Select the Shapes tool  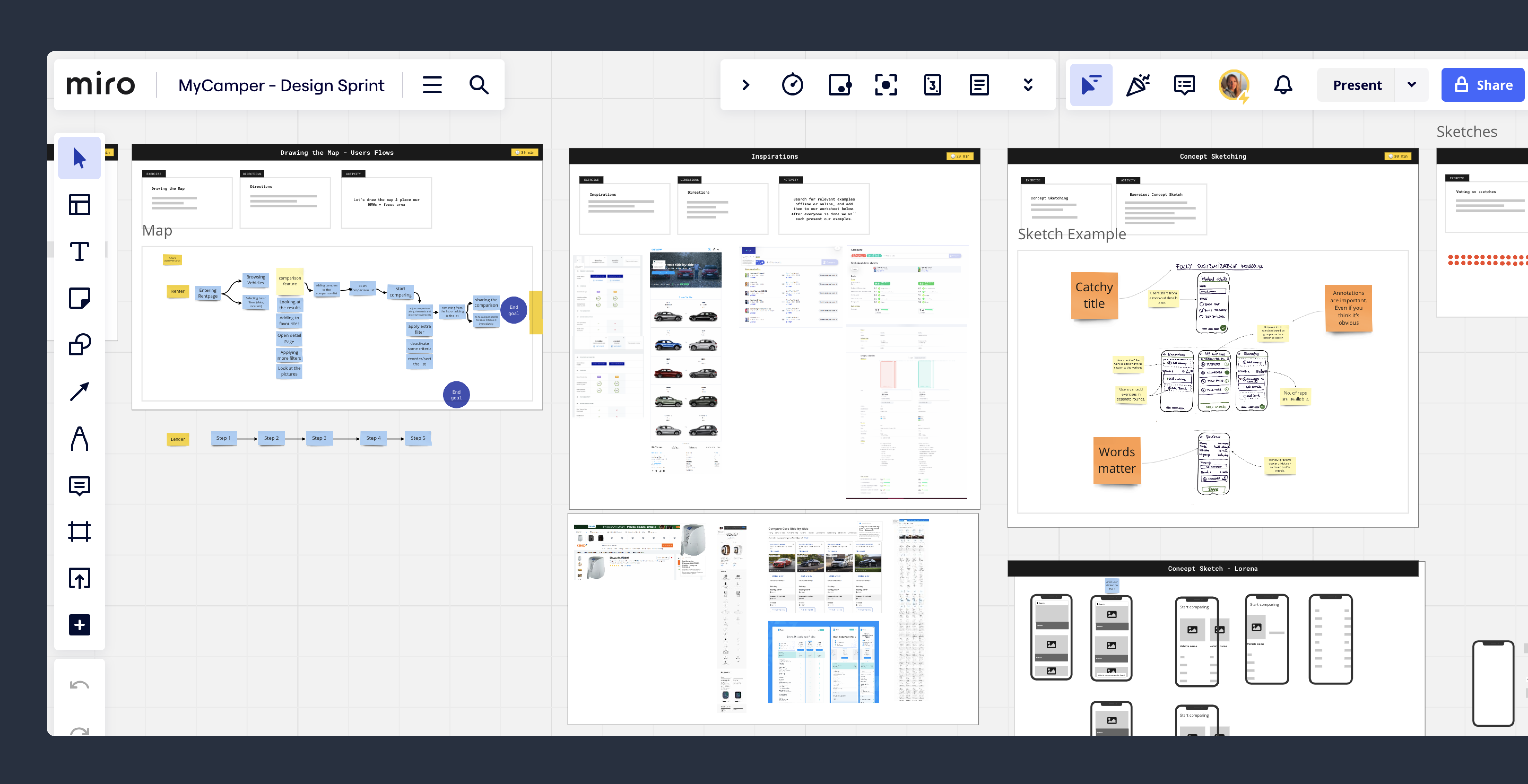[x=80, y=345]
